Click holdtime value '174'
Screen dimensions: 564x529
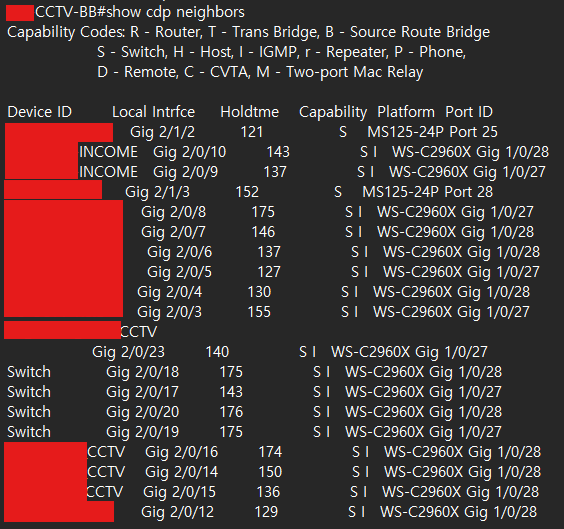point(270,452)
